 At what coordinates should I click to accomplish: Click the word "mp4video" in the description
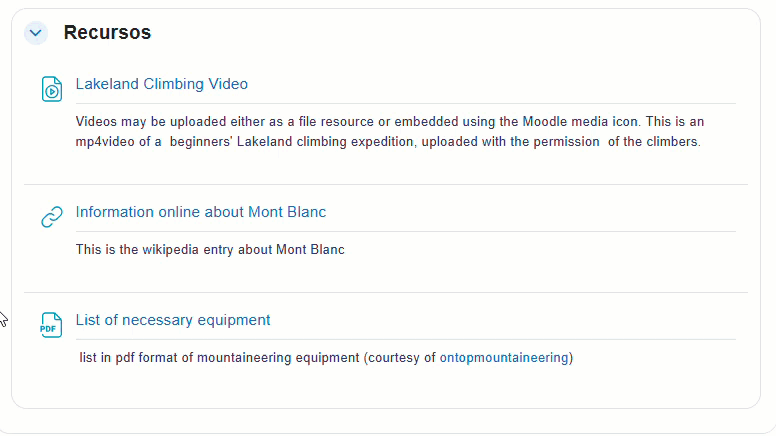[105, 141]
